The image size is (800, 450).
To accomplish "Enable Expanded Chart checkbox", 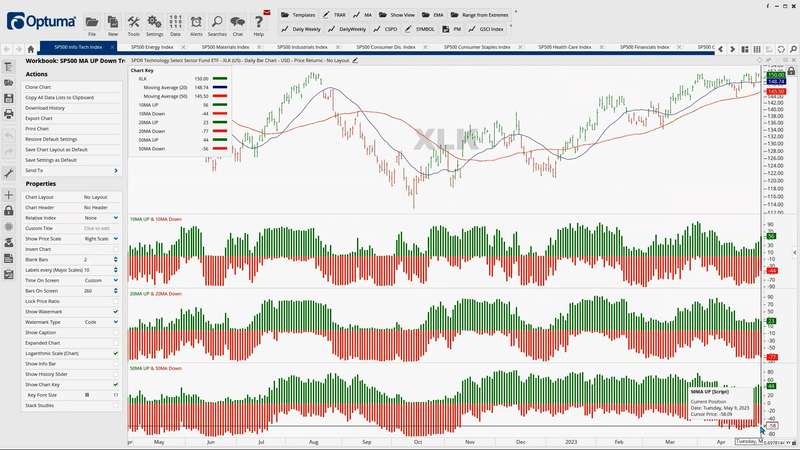I will pos(116,343).
